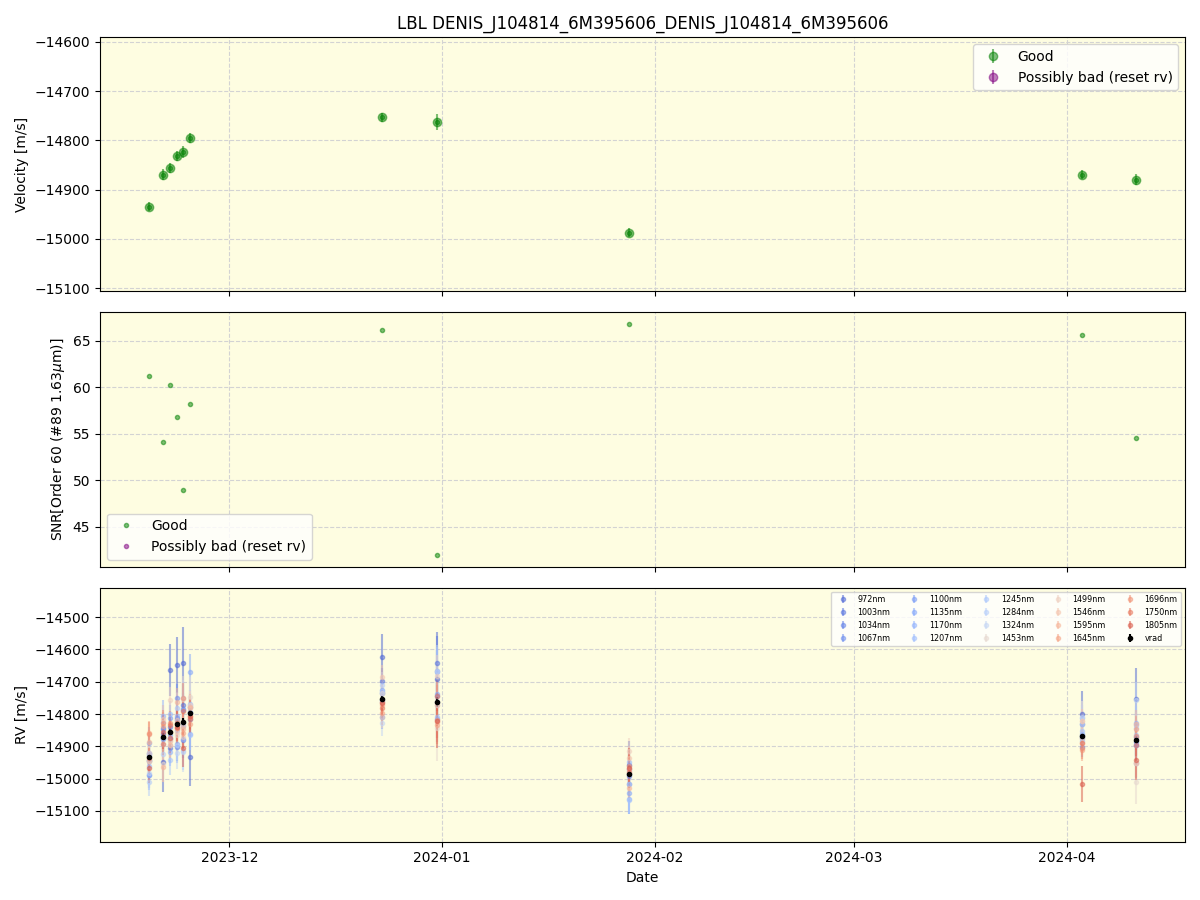Click the -14600 tick on velocity axis

[x=63, y=42]
